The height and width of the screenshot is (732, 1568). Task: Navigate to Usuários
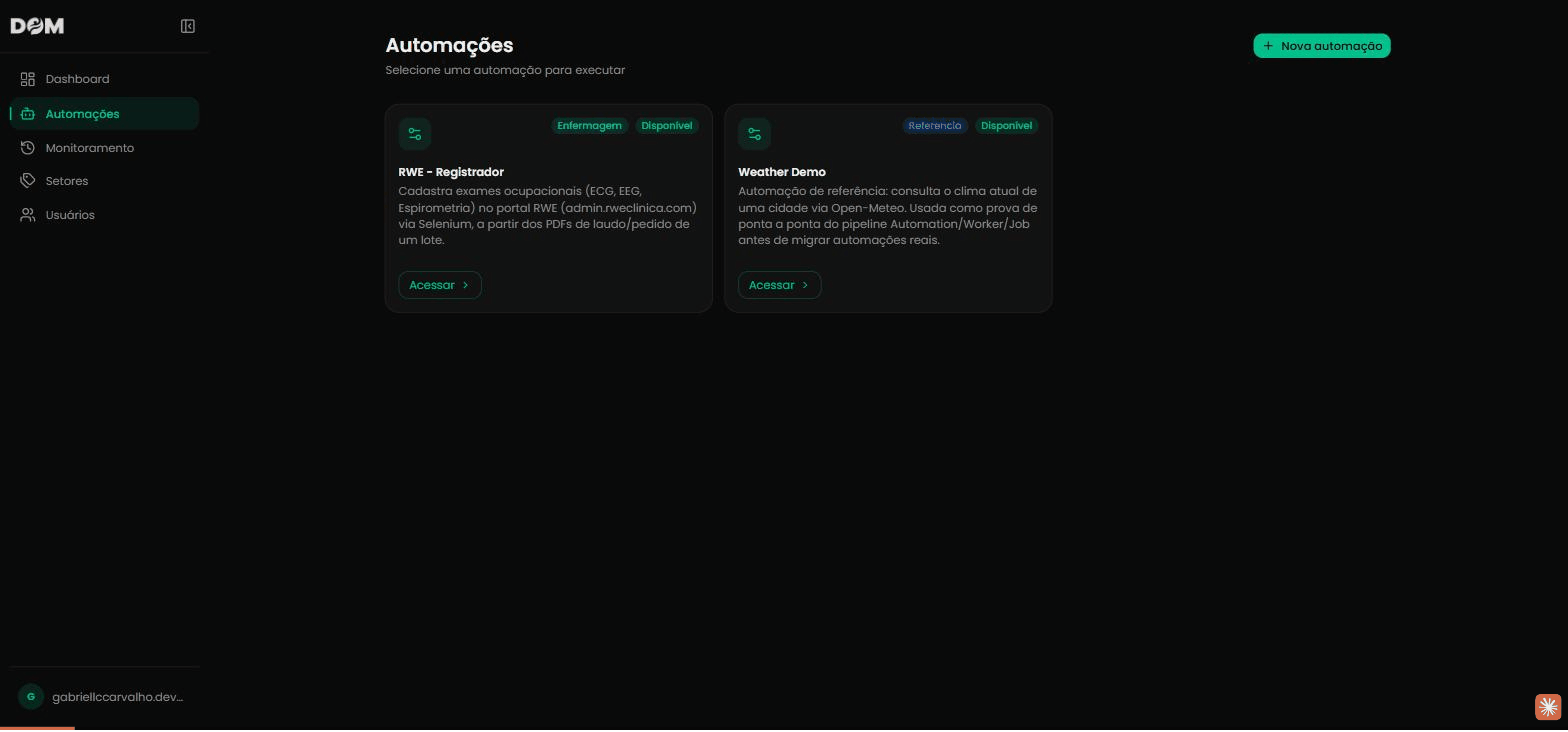105,215
